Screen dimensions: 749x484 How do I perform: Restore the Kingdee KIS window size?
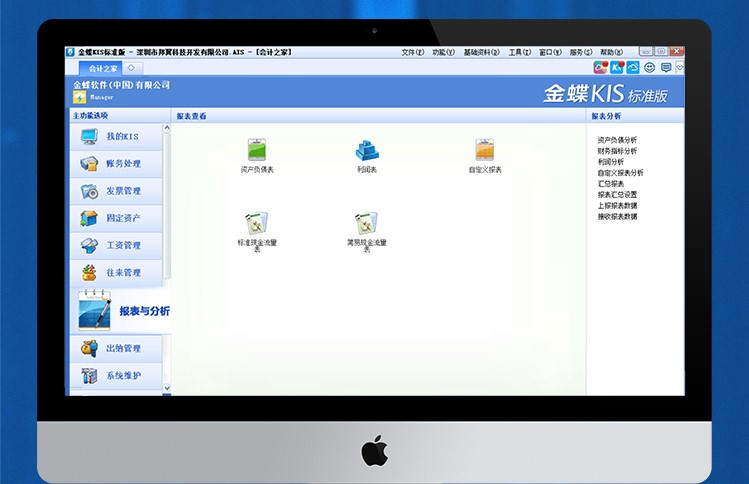point(661,52)
